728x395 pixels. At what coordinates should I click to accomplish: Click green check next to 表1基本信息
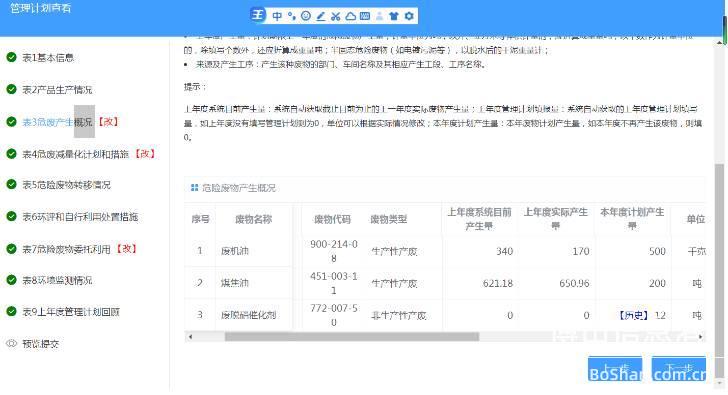12,57
